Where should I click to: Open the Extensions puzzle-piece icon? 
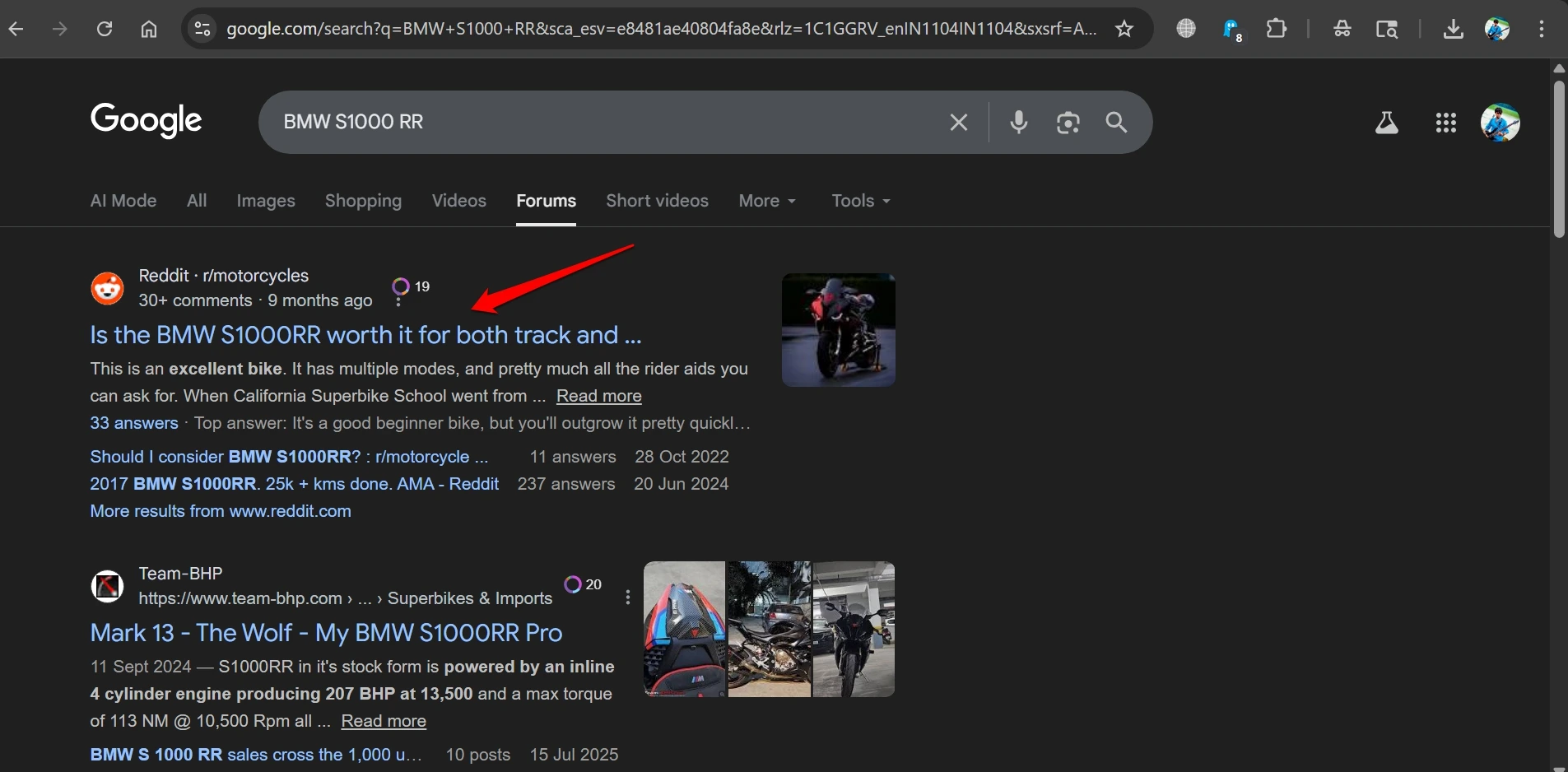[1277, 29]
